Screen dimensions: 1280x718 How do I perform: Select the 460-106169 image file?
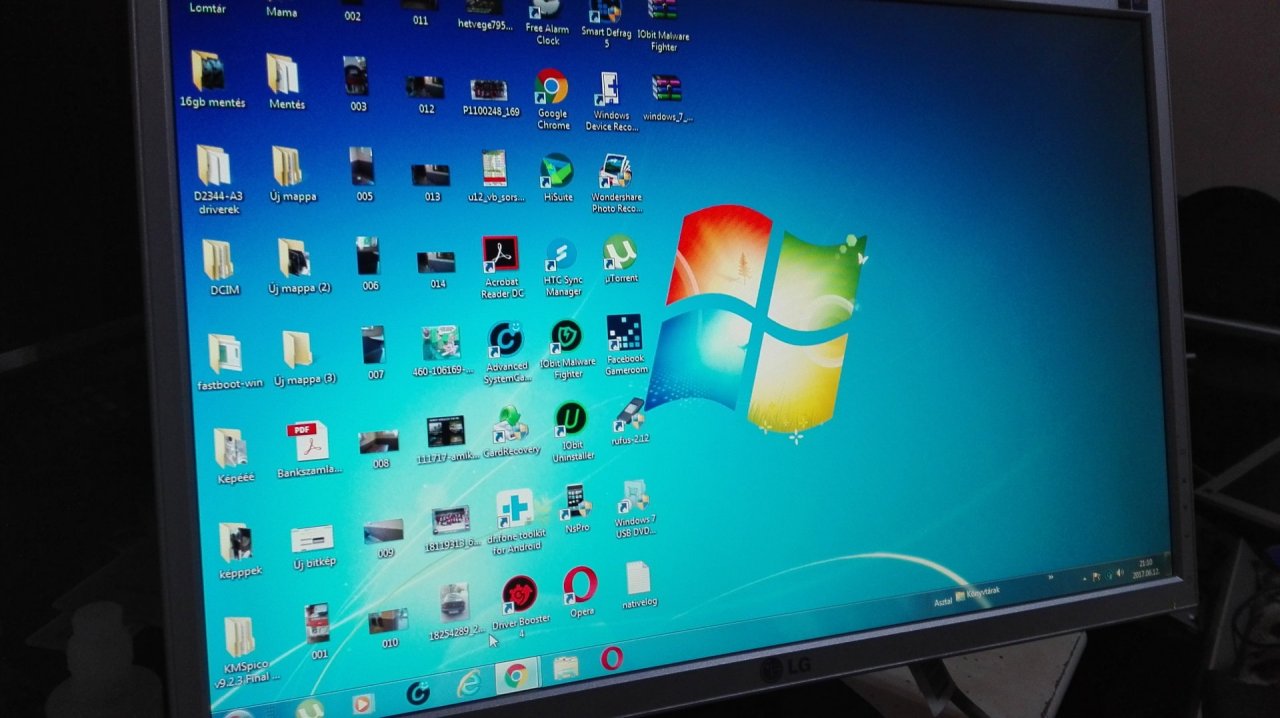pos(440,342)
